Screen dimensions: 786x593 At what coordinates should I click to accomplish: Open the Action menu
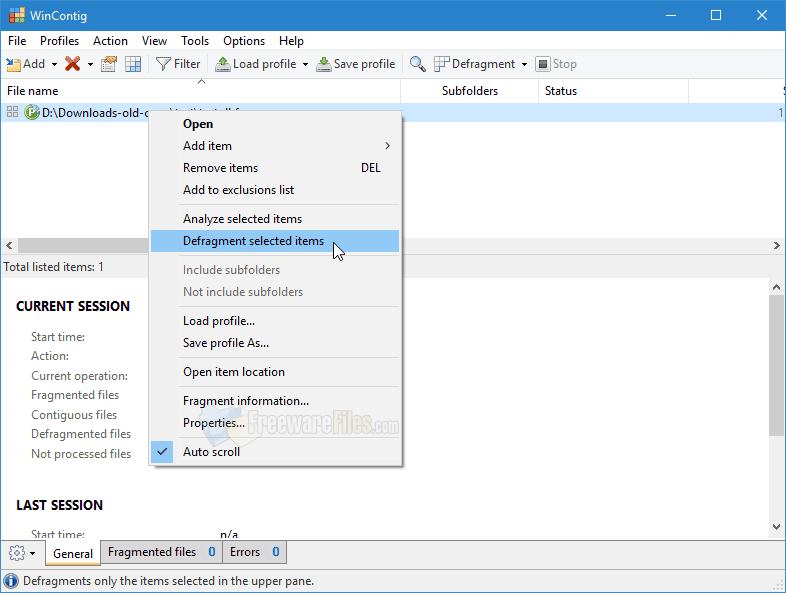[110, 41]
